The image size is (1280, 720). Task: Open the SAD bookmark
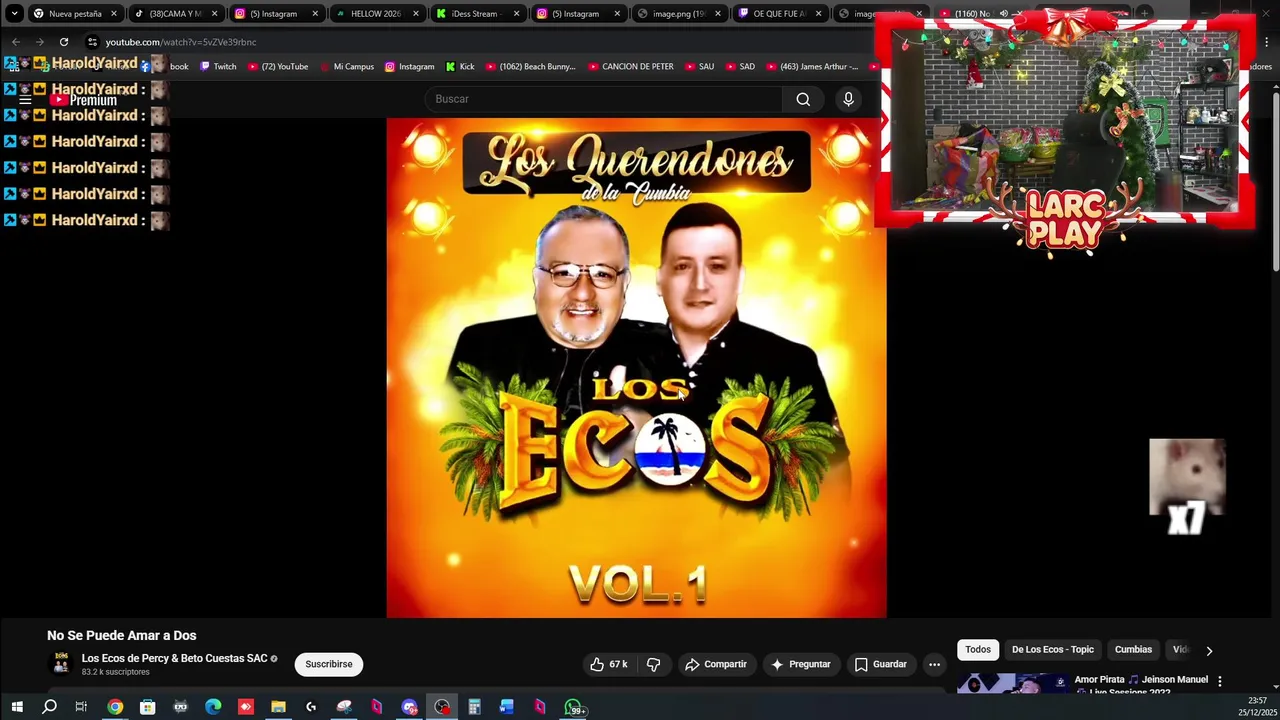click(x=740, y=66)
